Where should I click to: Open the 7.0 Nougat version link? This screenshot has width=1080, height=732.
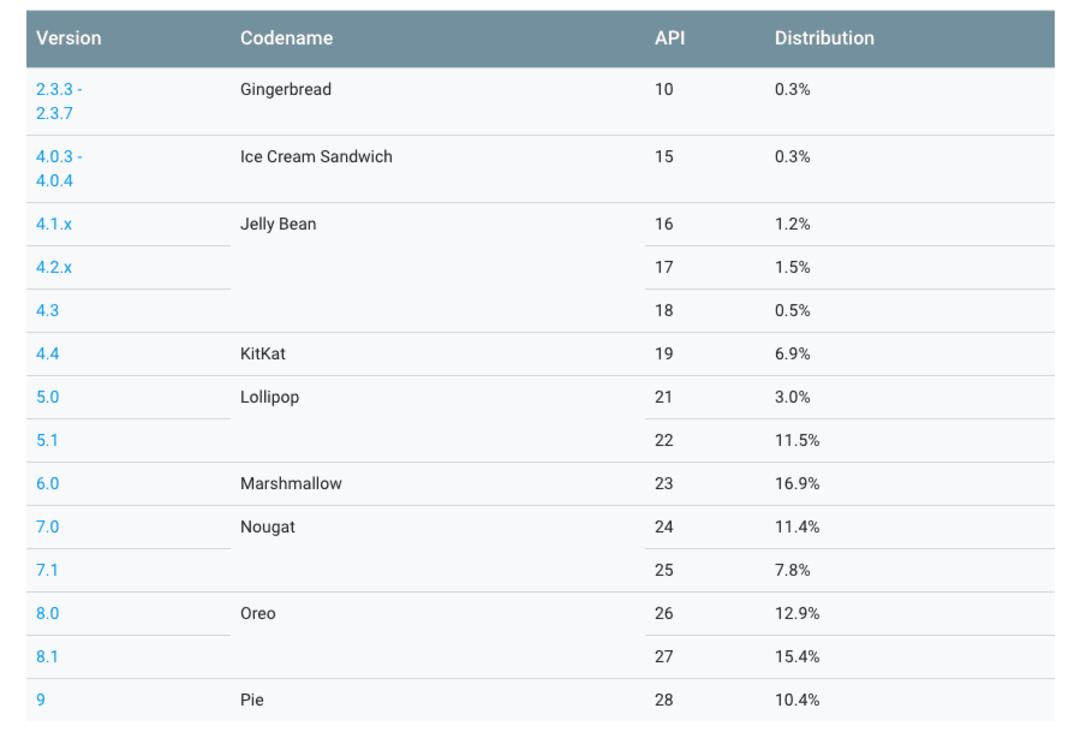(48, 527)
